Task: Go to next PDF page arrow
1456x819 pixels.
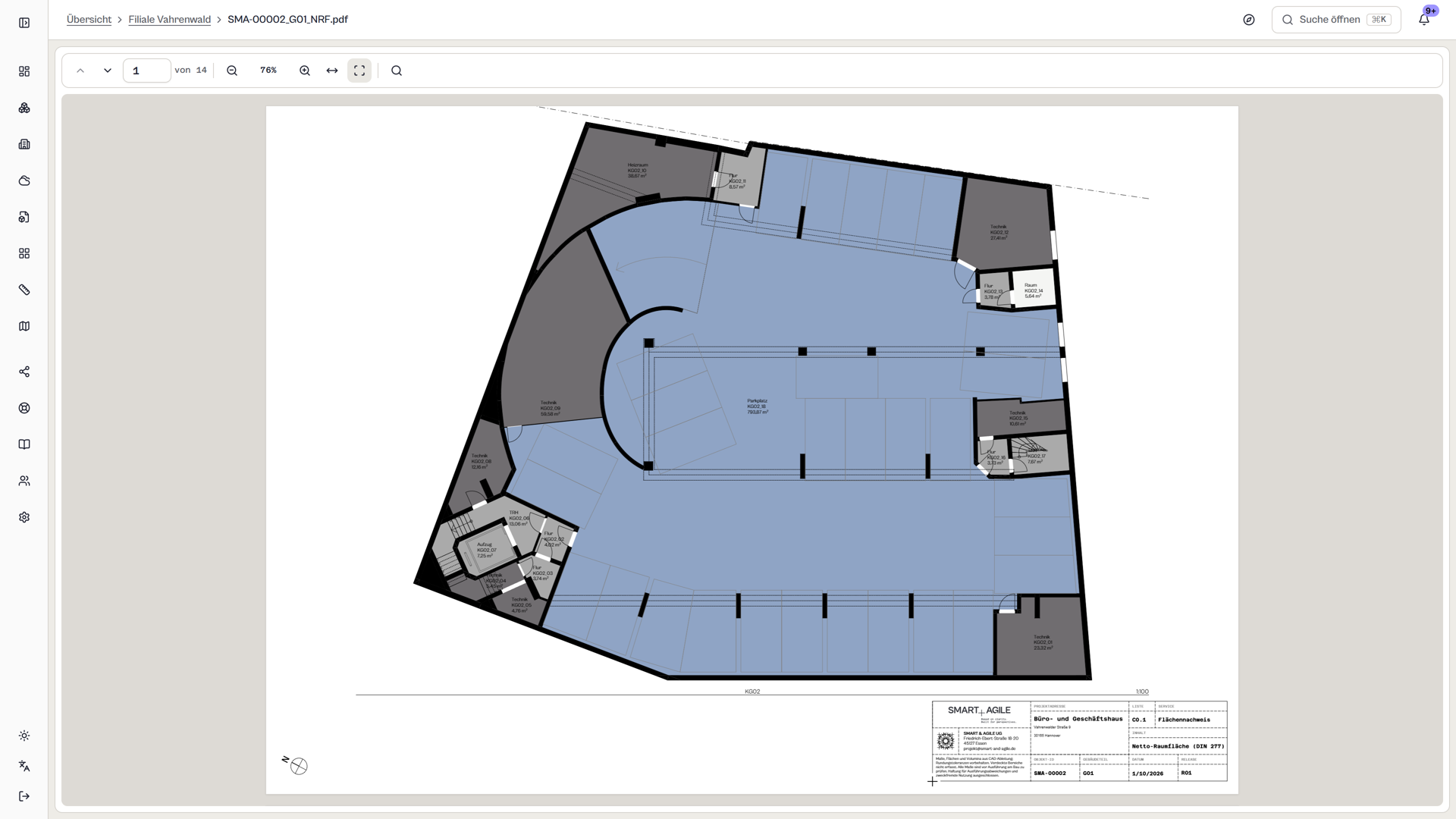Action: click(108, 71)
